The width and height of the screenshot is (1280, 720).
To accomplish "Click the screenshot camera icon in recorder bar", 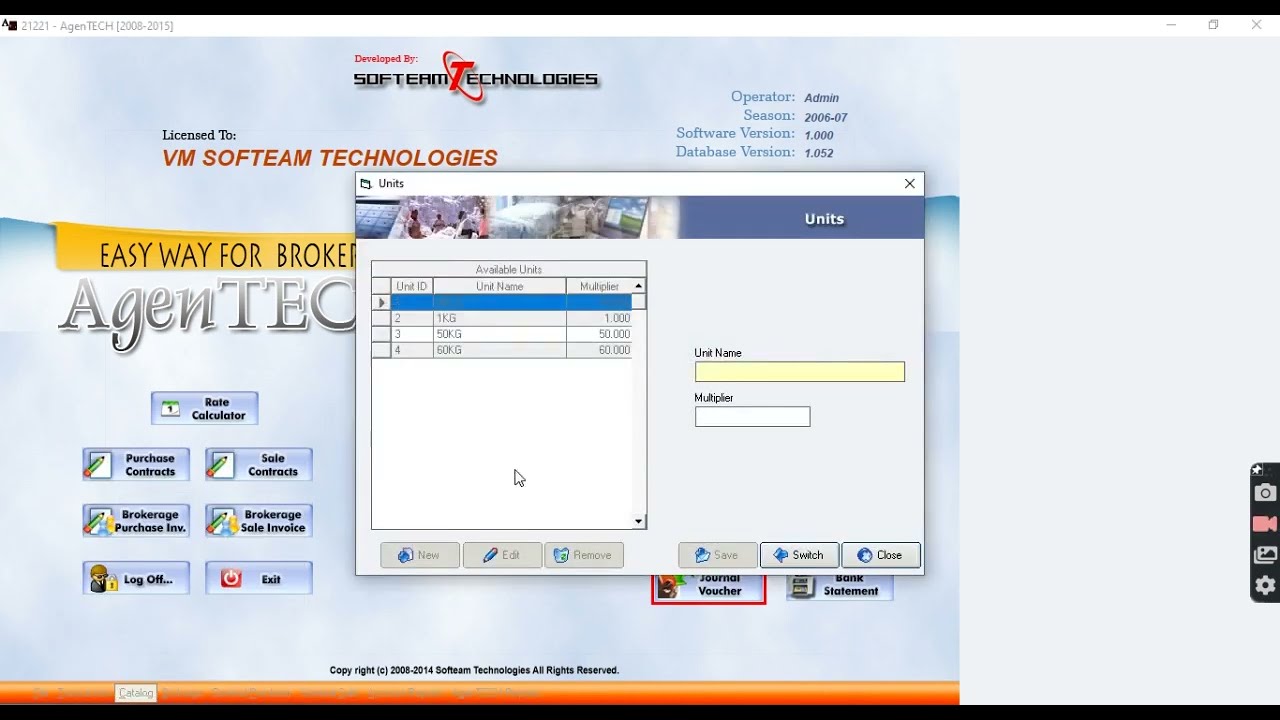I will coord(1265,493).
